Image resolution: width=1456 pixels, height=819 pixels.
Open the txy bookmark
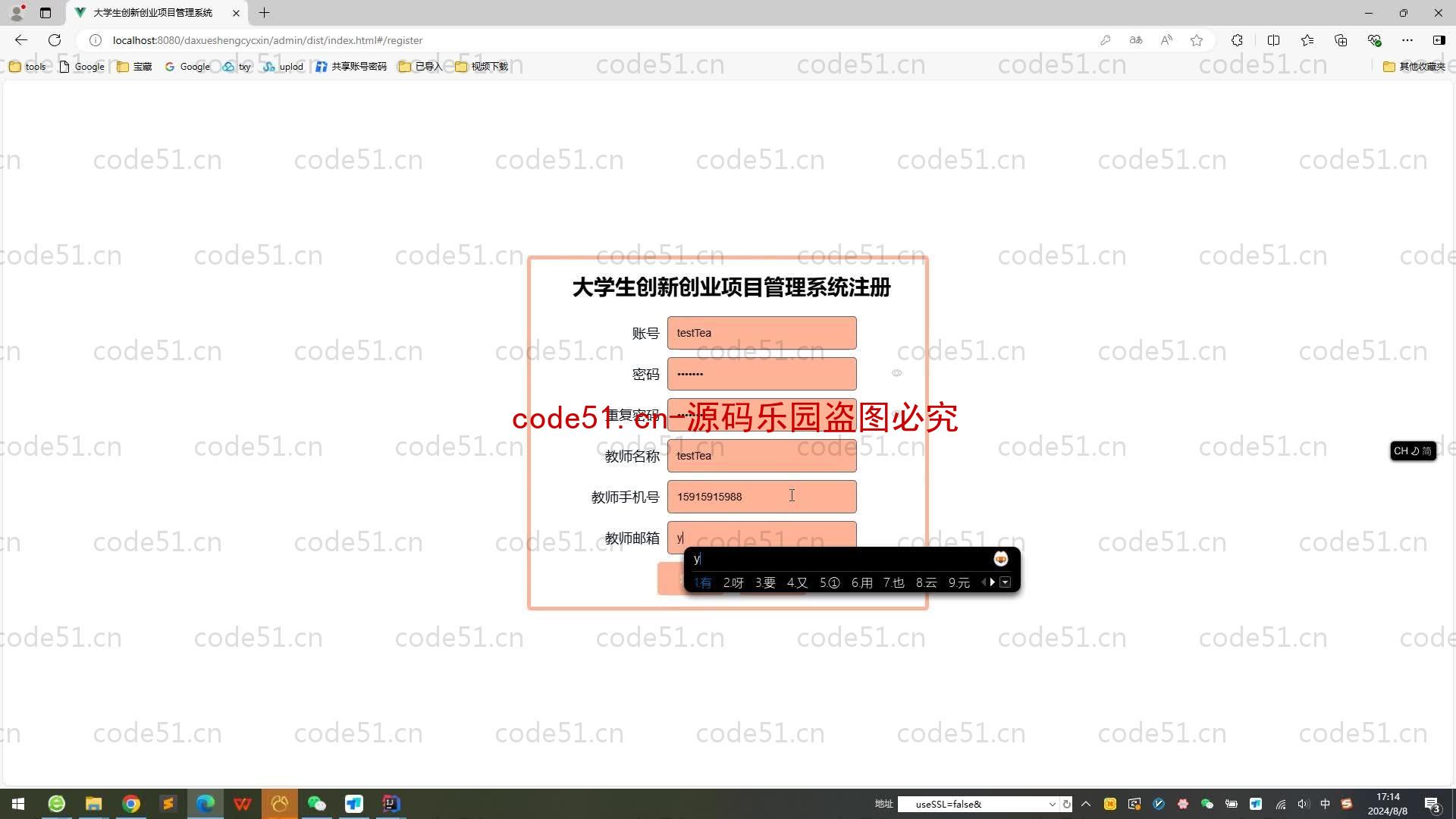click(x=237, y=67)
